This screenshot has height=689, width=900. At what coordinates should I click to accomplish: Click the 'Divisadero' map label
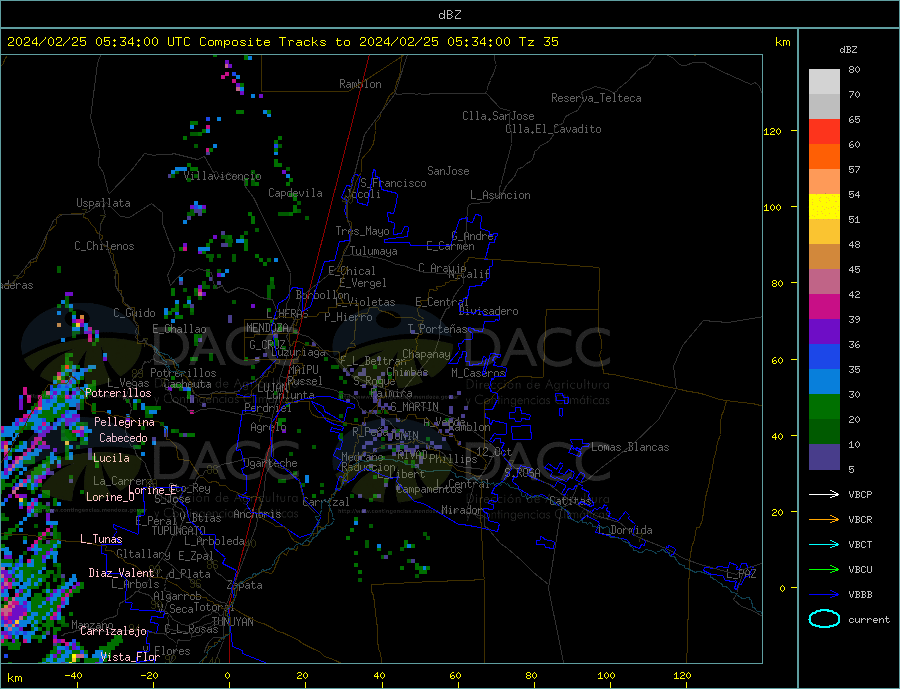pos(488,311)
